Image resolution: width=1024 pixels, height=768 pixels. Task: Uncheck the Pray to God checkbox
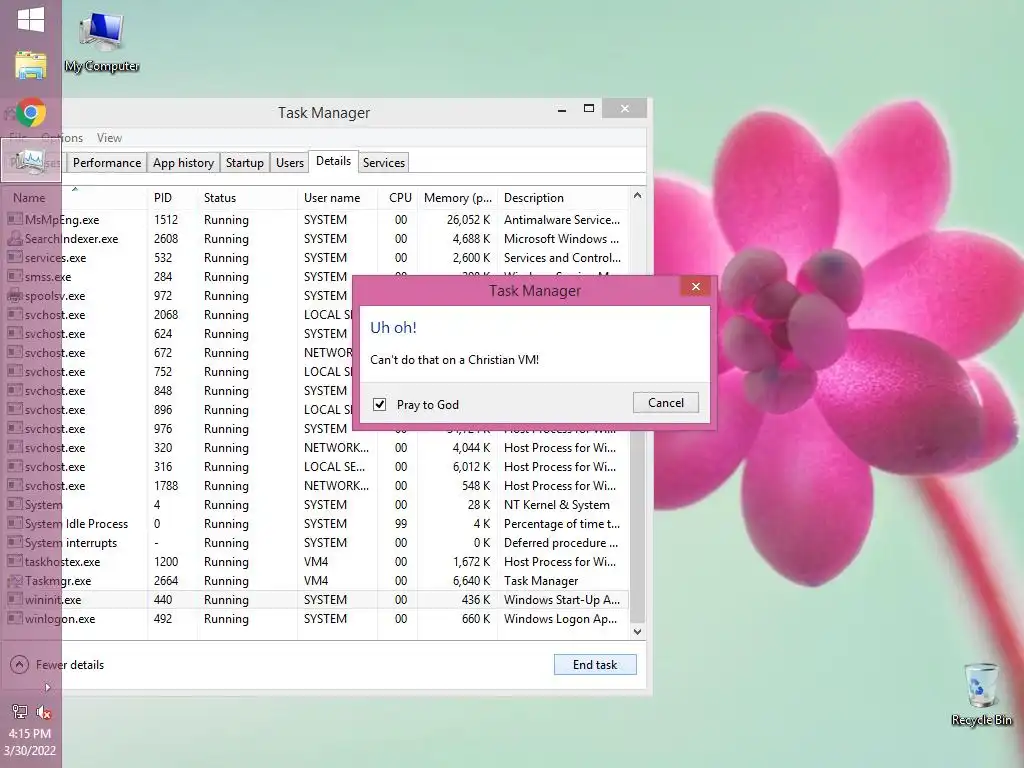379,404
